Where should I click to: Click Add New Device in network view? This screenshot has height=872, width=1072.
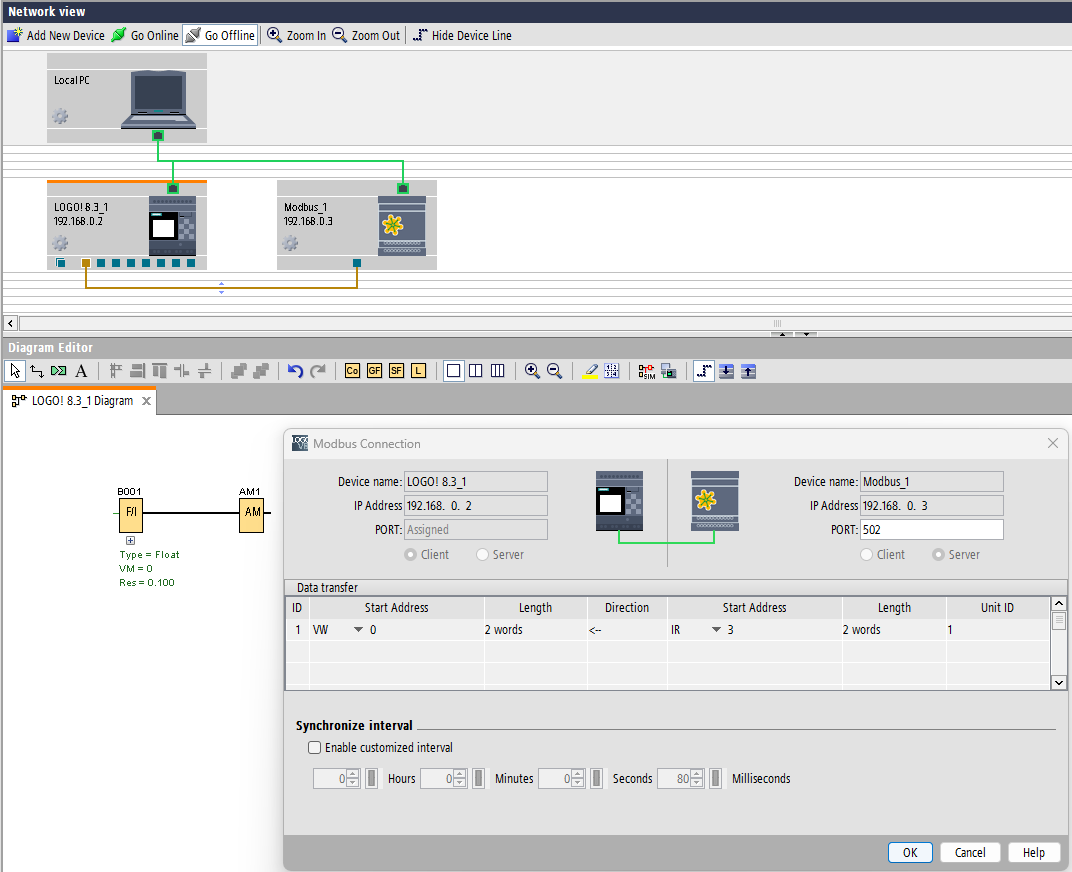(x=55, y=35)
